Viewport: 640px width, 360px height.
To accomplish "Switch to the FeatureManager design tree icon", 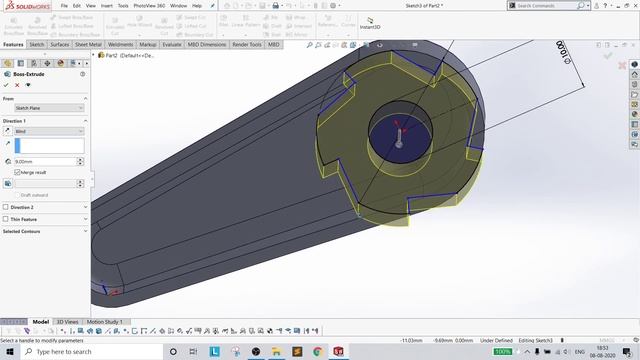I will [7, 63].
